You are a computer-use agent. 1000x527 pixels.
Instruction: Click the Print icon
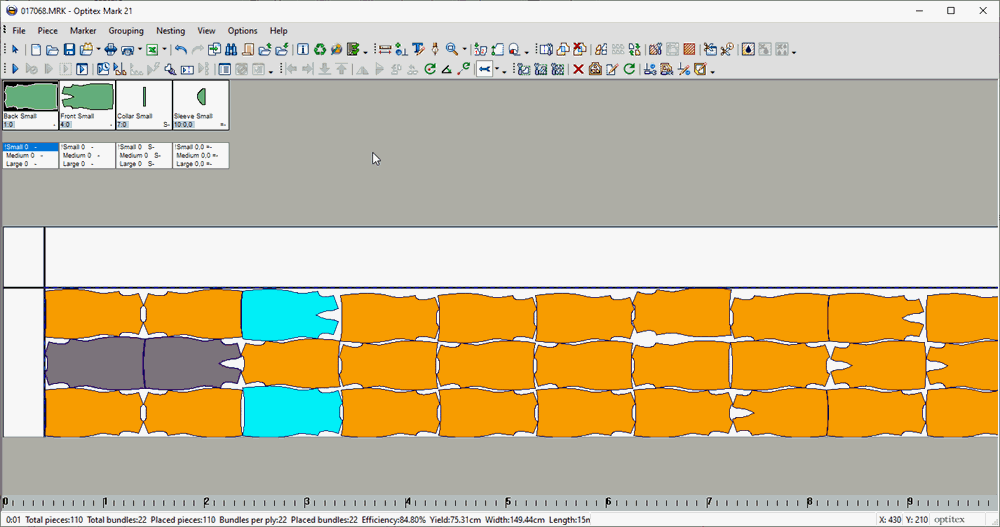[111, 49]
